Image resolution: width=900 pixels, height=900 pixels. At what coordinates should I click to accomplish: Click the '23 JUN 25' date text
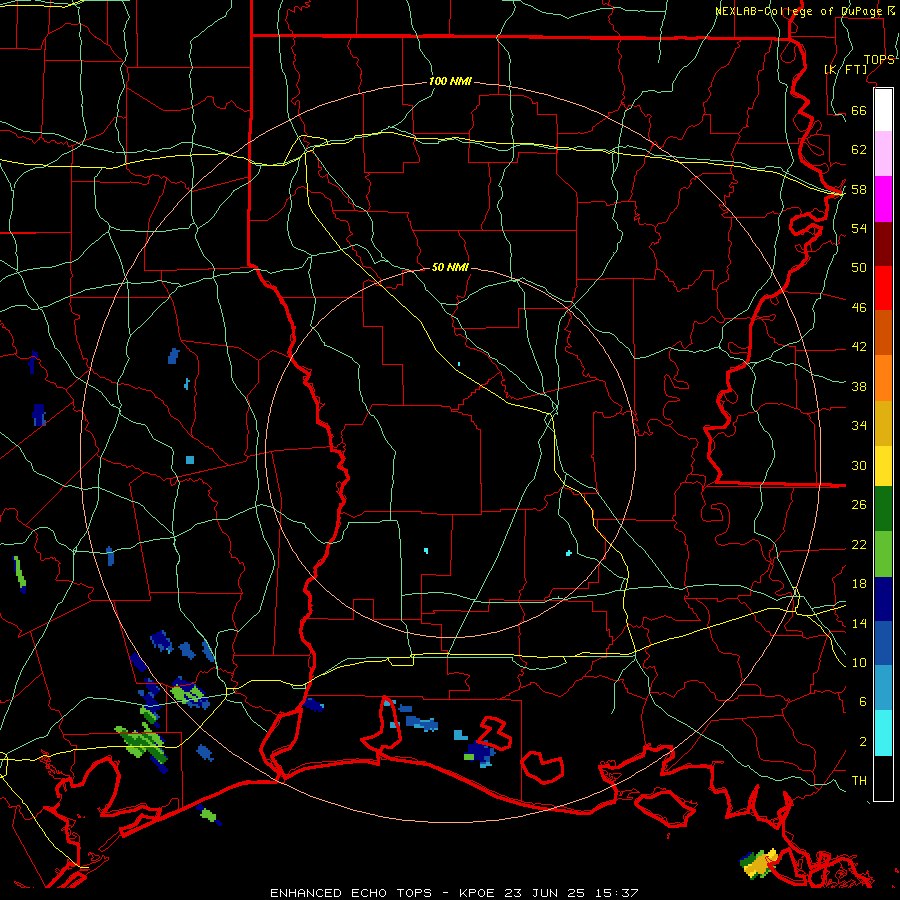click(x=545, y=893)
